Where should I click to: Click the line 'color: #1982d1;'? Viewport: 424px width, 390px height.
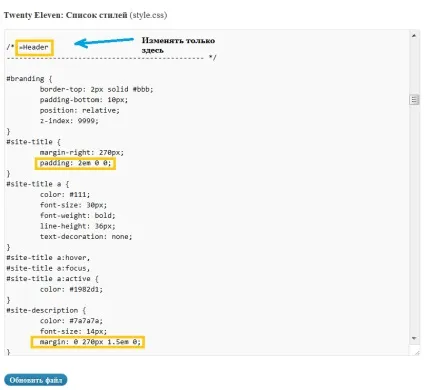(x=71, y=289)
